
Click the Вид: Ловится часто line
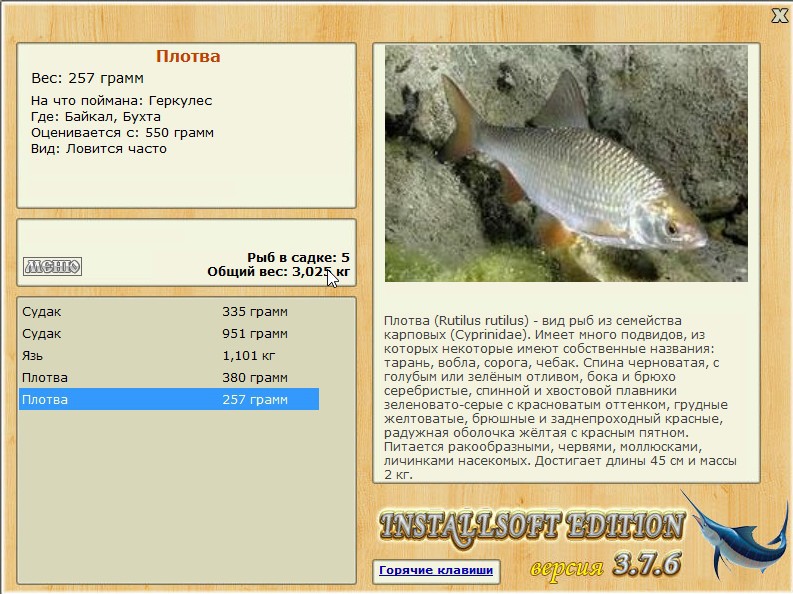pos(99,149)
